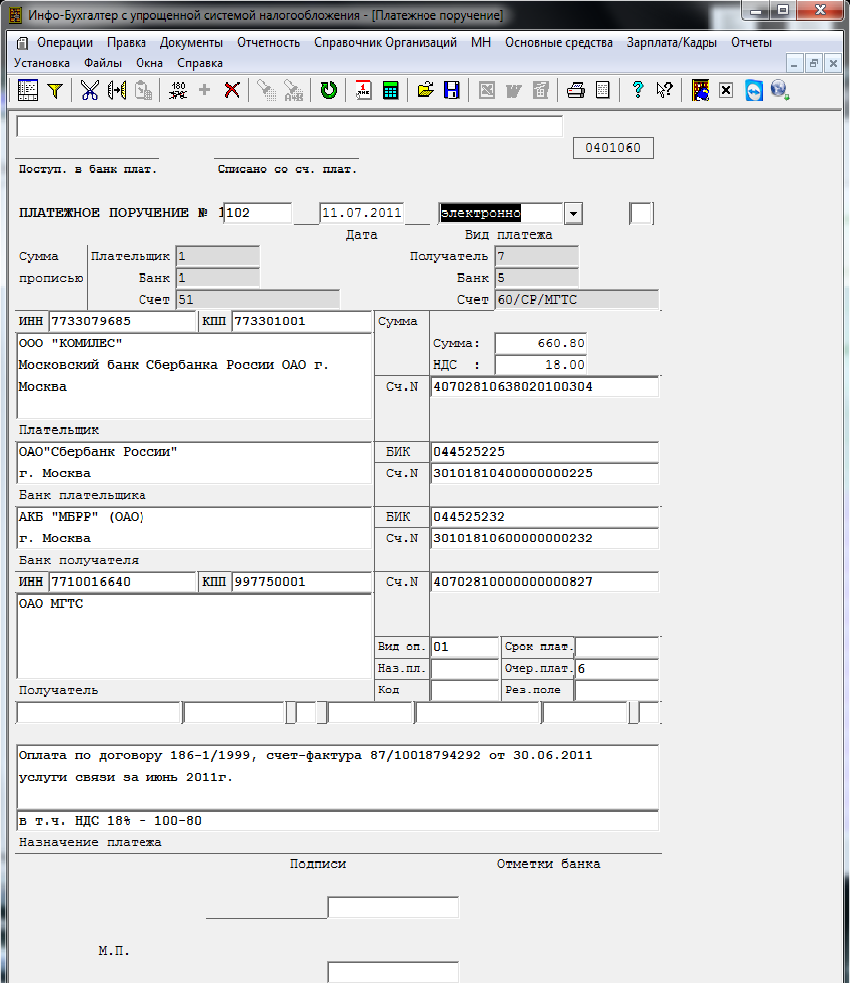Click the green refresh arrow icon
The height and width of the screenshot is (983, 850).
coord(328,91)
